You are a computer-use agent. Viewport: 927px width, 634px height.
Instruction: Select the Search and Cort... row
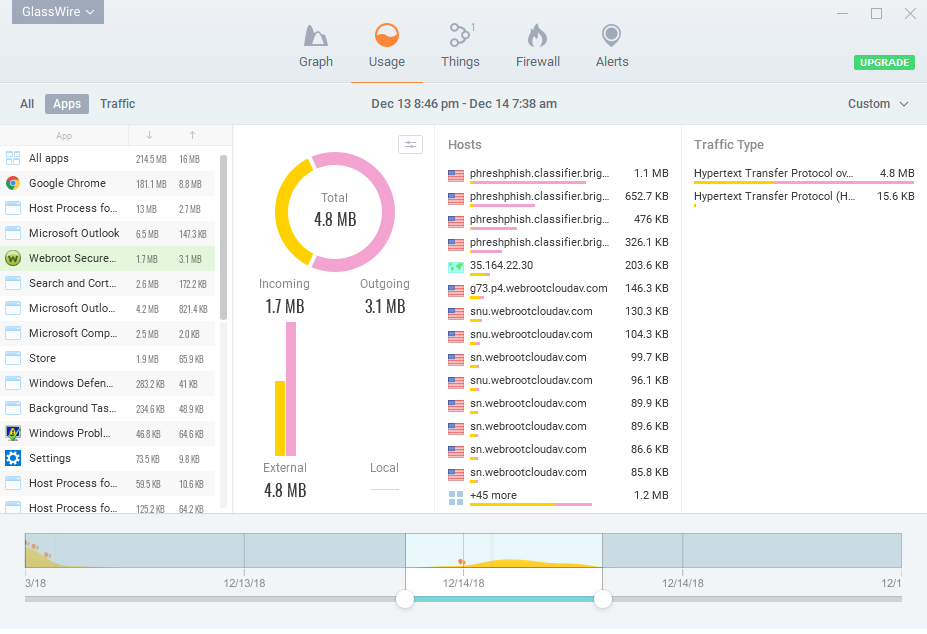pos(108,283)
